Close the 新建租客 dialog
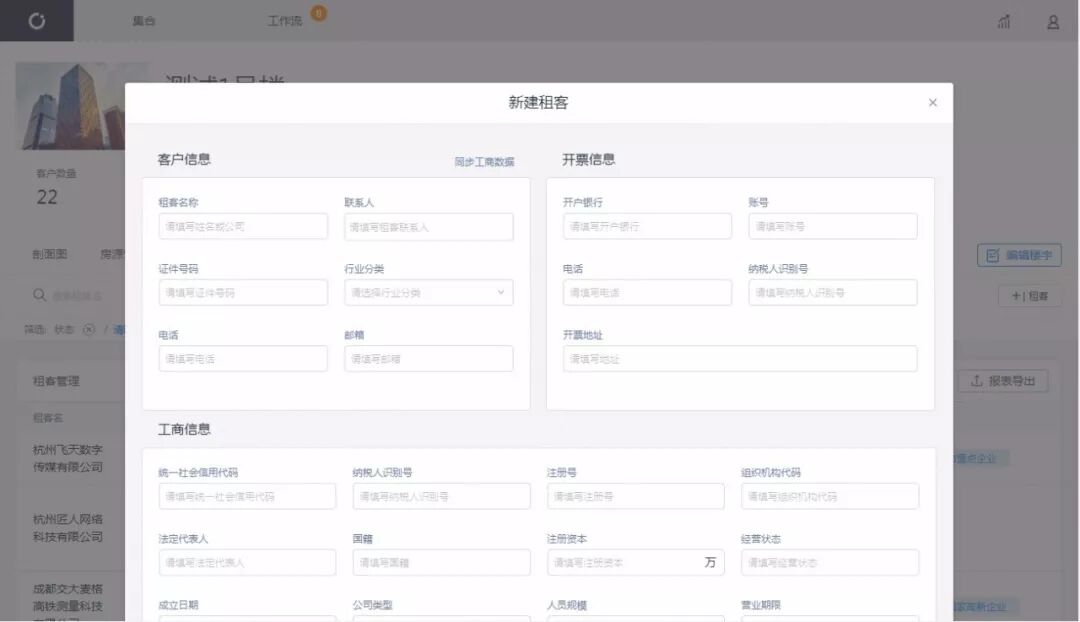 tap(933, 103)
